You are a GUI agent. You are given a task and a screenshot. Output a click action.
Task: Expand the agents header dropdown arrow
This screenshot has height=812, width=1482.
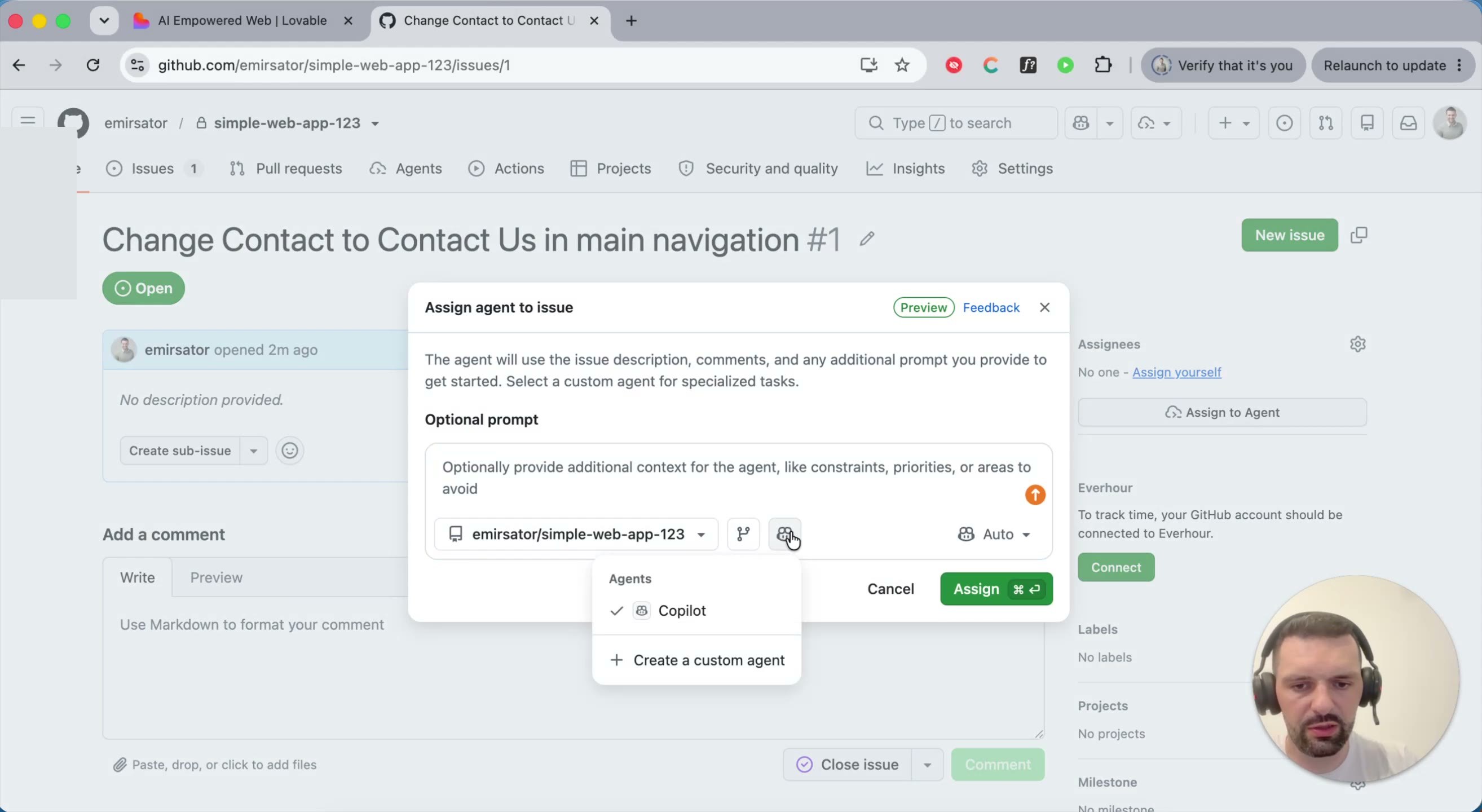tap(1167, 123)
